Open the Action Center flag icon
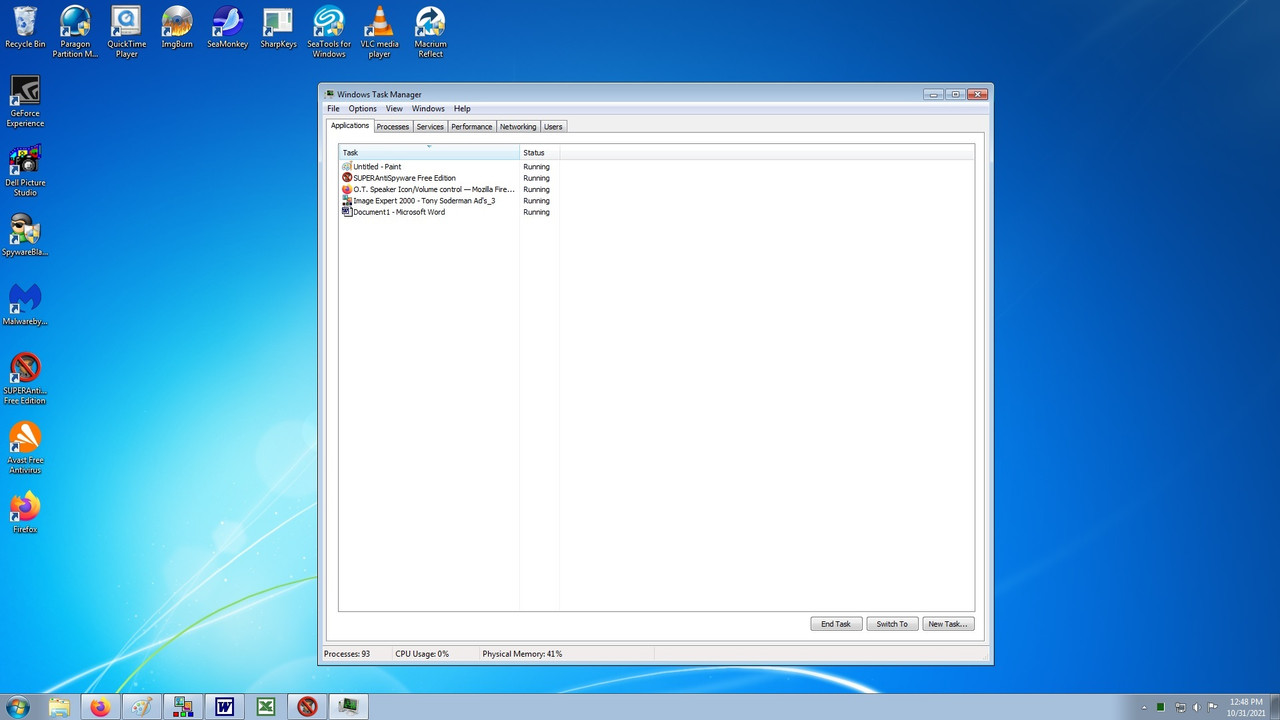This screenshot has width=1280, height=720. click(x=1213, y=707)
